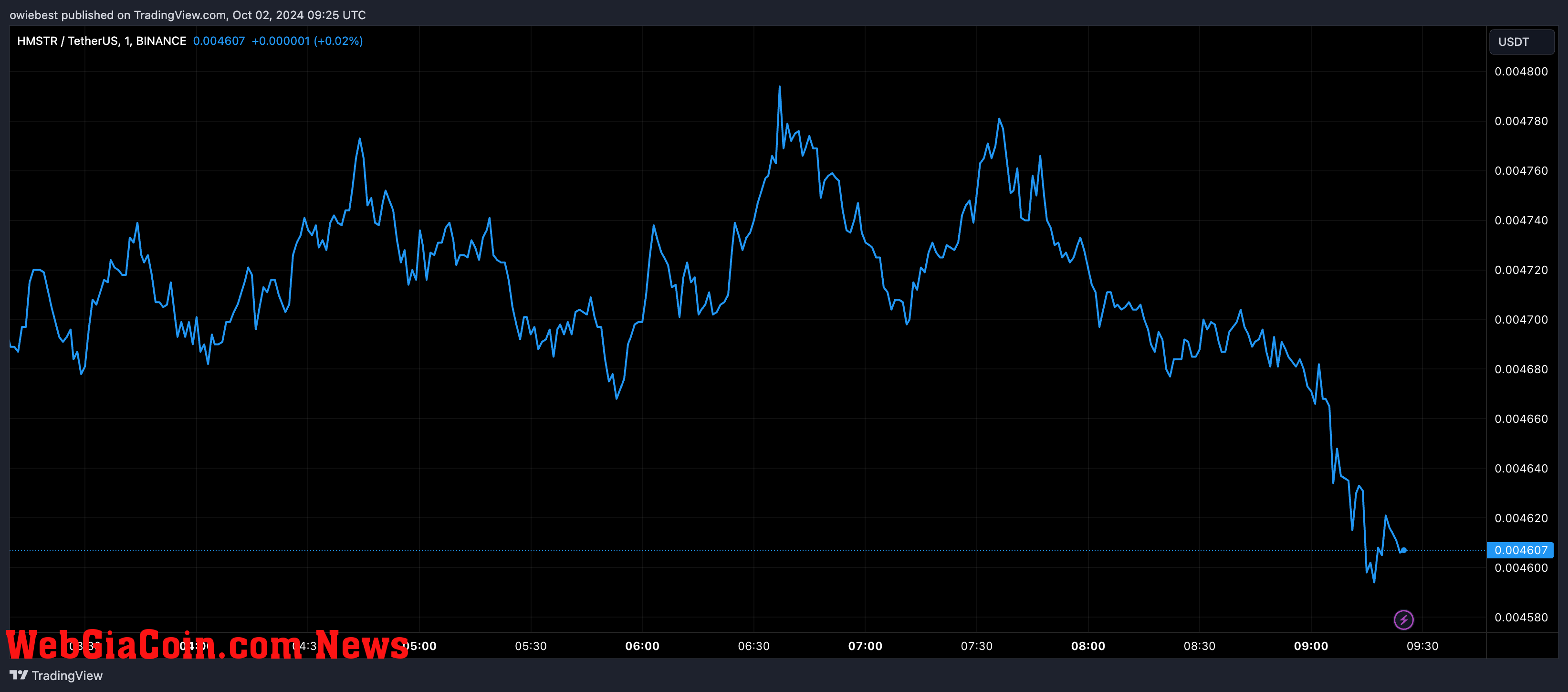Click the 0.004600 price axis label

tap(1521, 568)
